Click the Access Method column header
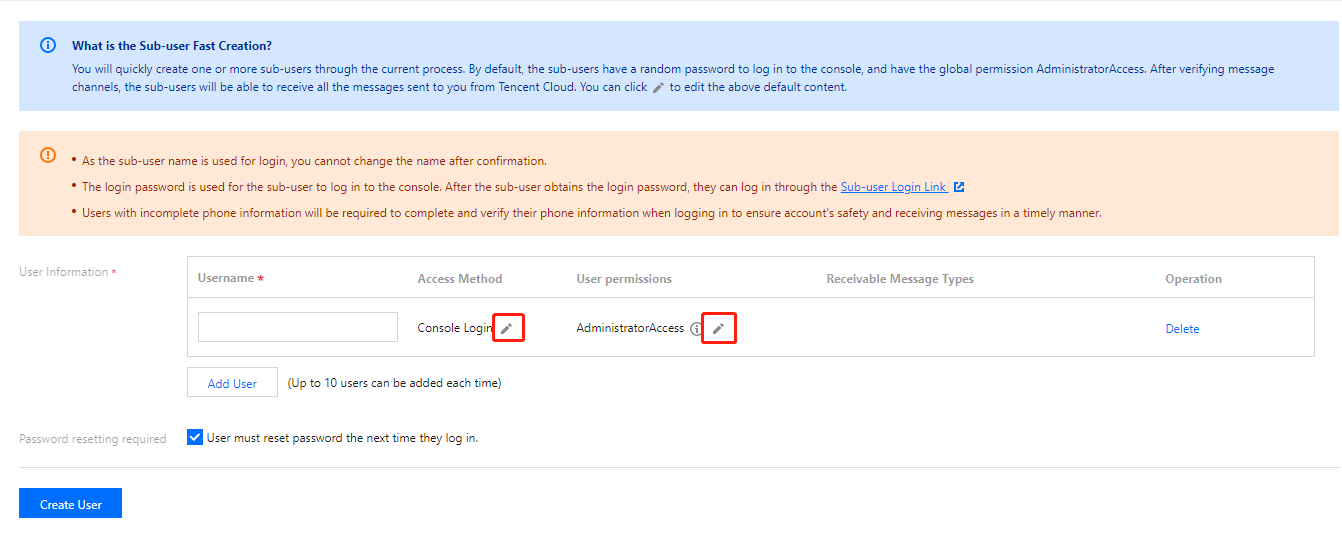1342x534 pixels. [460, 279]
